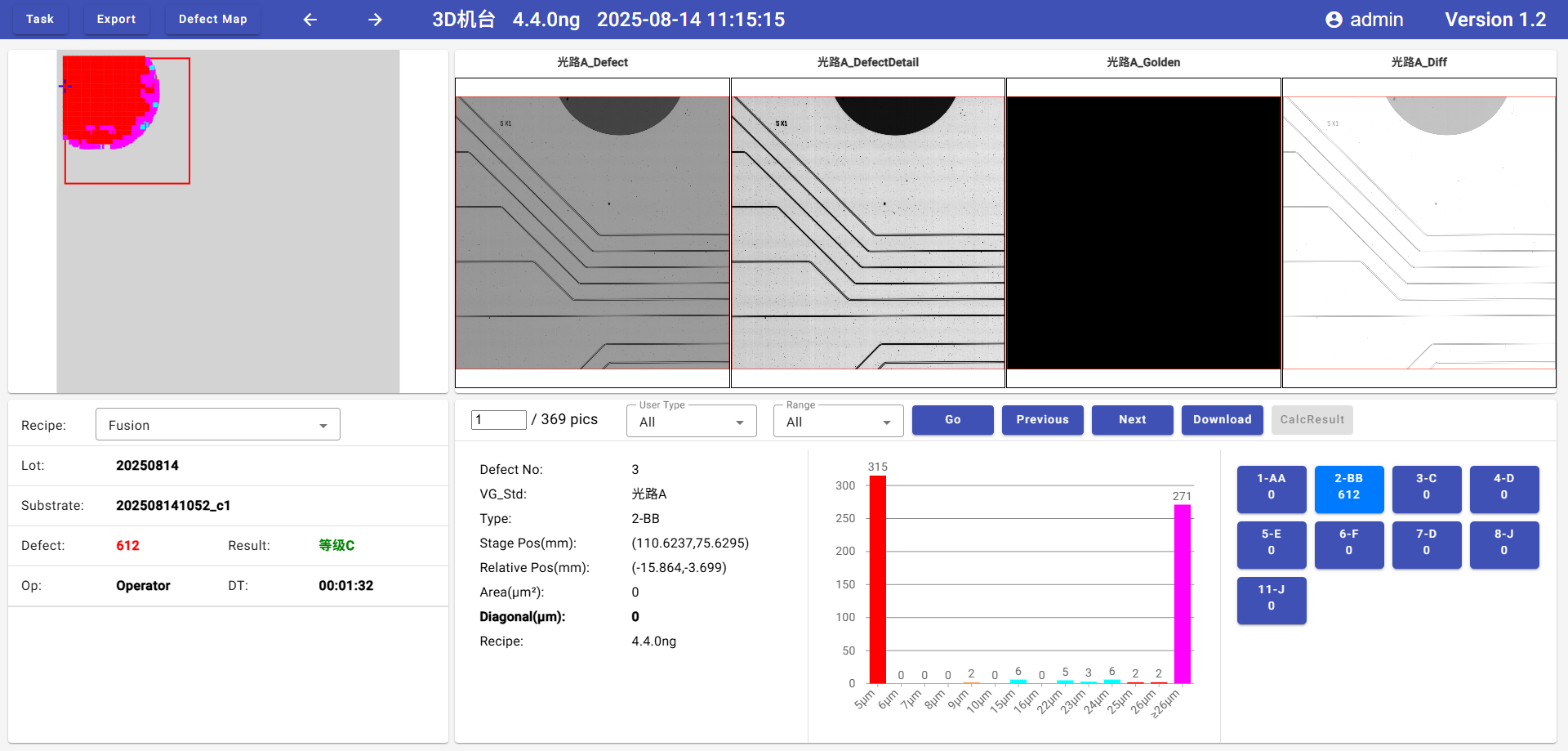1568x751 pixels.
Task: Open the 光路A_DefectDetail image thumbnail
Action: pyautogui.click(x=867, y=233)
